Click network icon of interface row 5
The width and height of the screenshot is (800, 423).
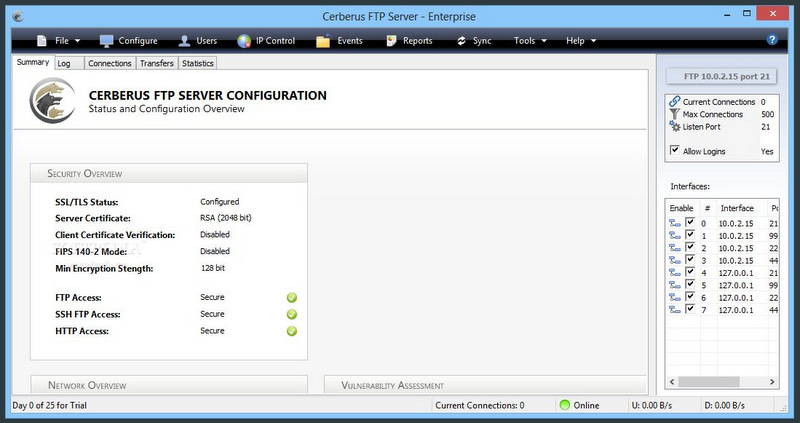click(675, 285)
